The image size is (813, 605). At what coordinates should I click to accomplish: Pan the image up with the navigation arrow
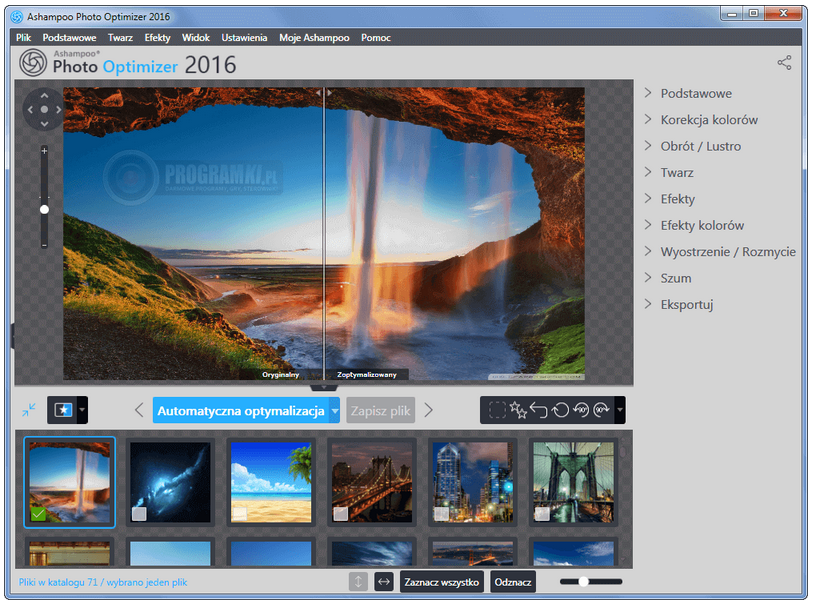pyautogui.click(x=45, y=96)
